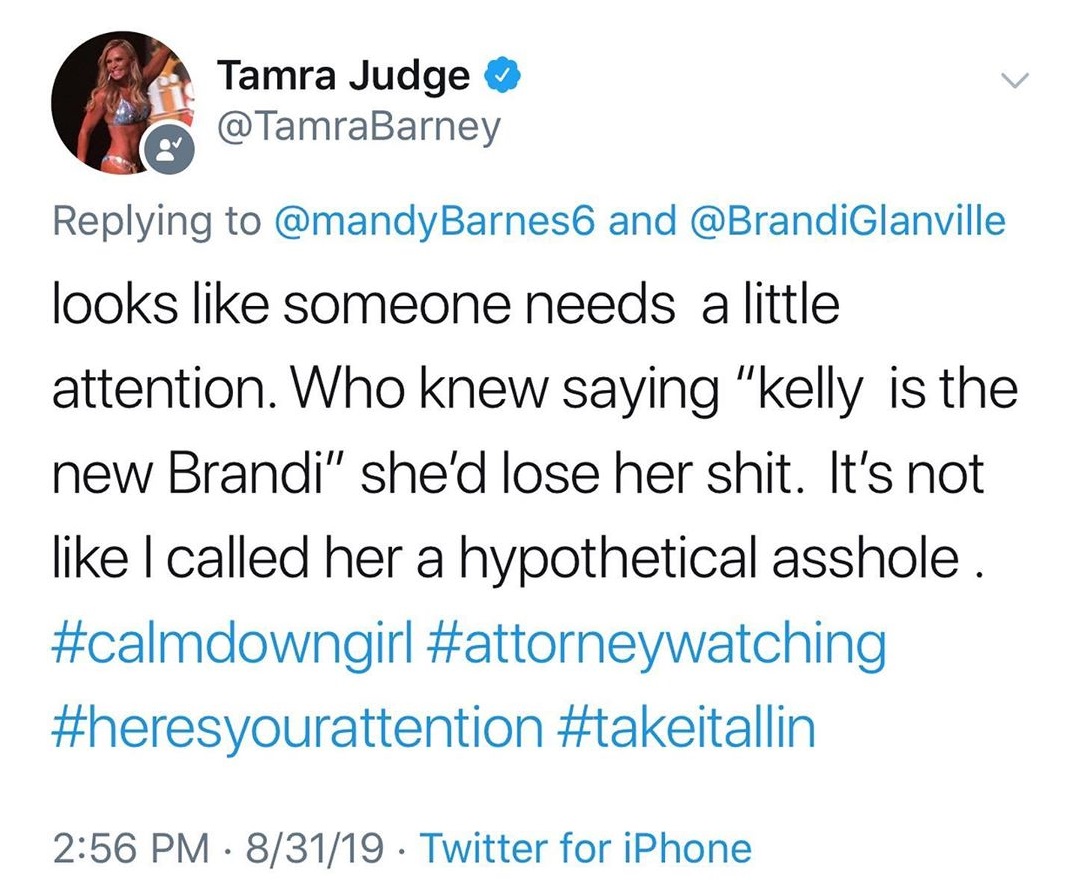This screenshot has height=889, width=1079.
Task: Click the checkmark inside the profile overlay icon
Action: click(x=175, y=143)
